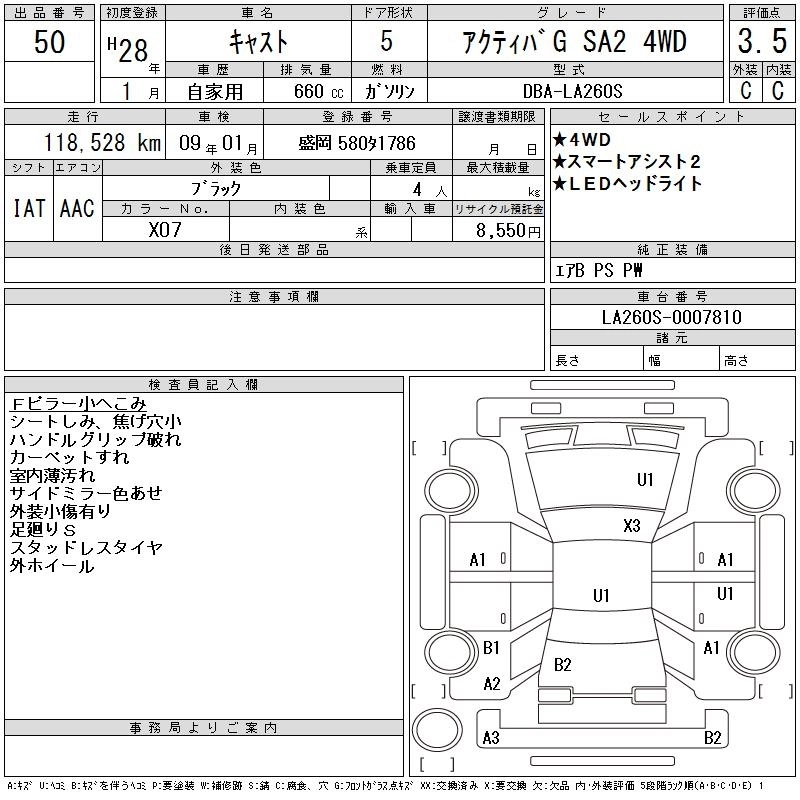The image size is (800, 800).
Task: Click the A2 mark on rear quarter
Action: (x=492, y=684)
